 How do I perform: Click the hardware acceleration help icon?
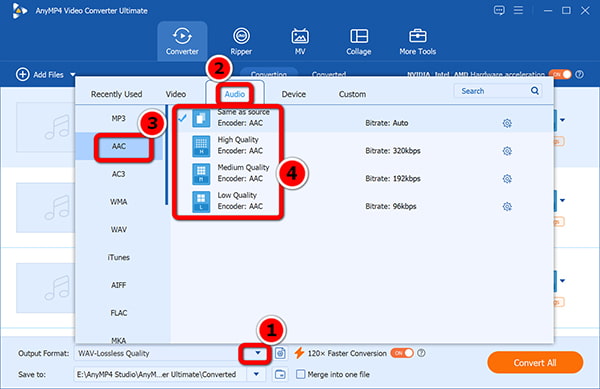click(580, 74)
